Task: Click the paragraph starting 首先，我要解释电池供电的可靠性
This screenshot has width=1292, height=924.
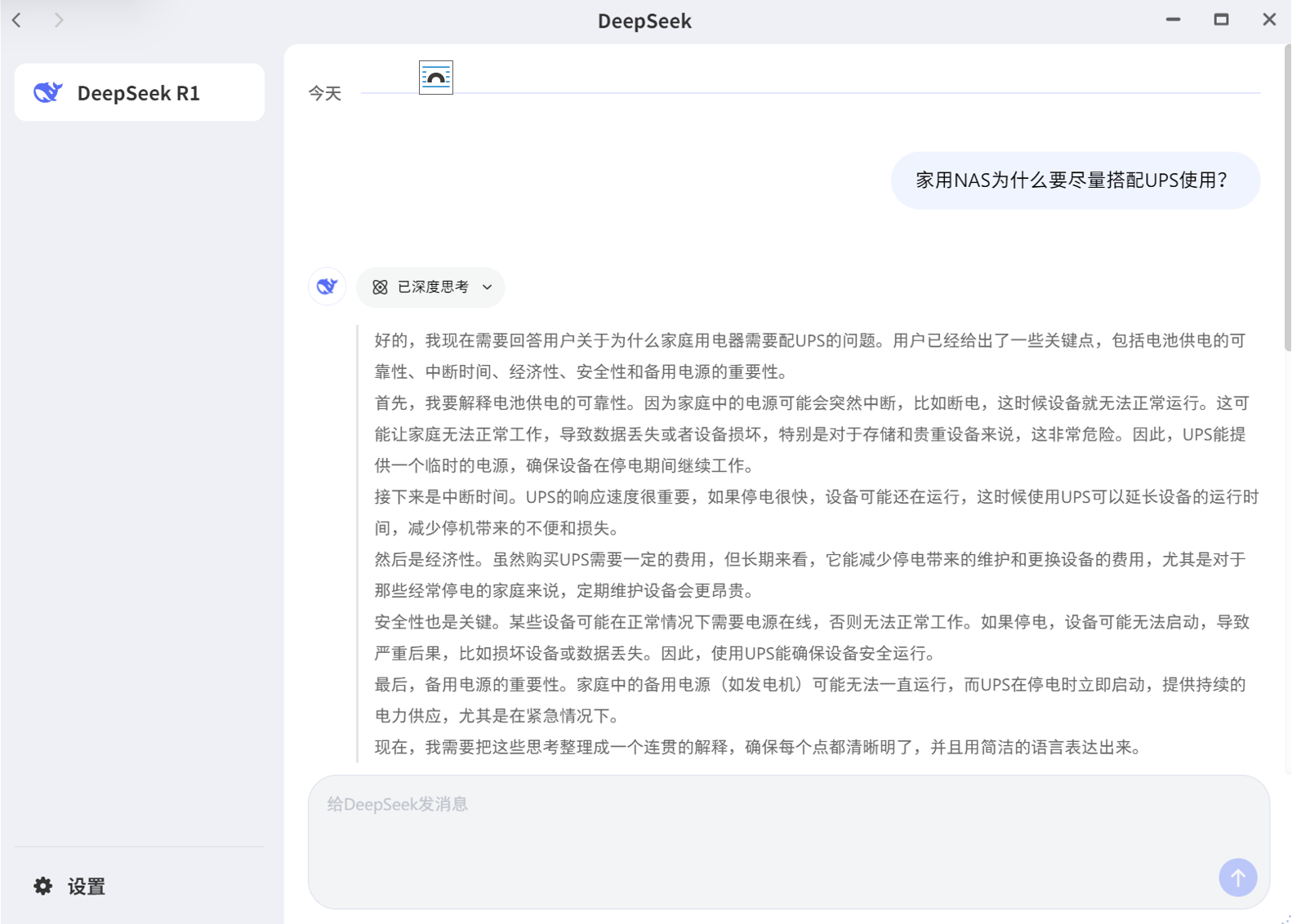Action: (812, 434)
